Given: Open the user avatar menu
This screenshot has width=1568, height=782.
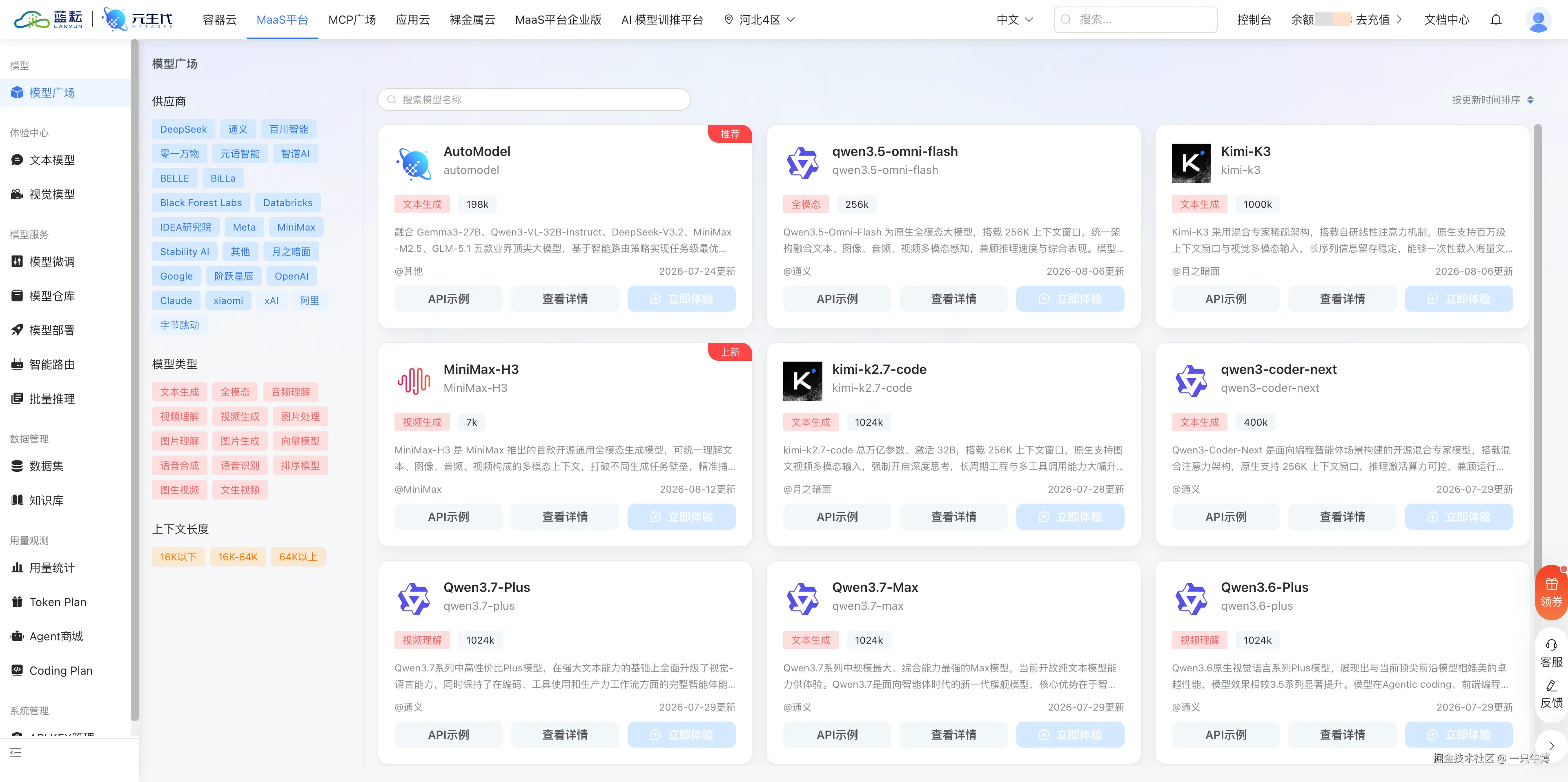Looking at the screenshot, I should (x=1538, y=20).
